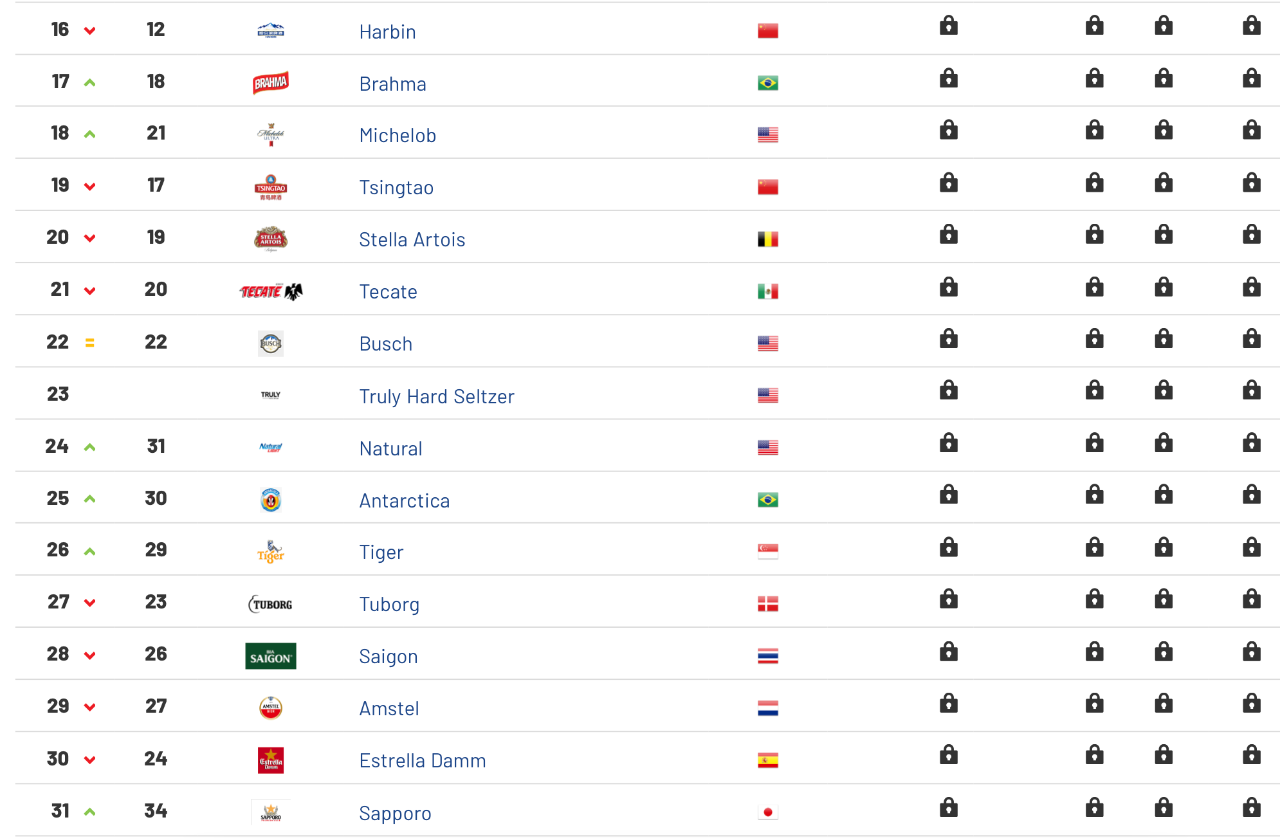Viewport: 1280px width, 838px height.
Task: Click the Singapore flag in Tiger row
Action: 768,552
